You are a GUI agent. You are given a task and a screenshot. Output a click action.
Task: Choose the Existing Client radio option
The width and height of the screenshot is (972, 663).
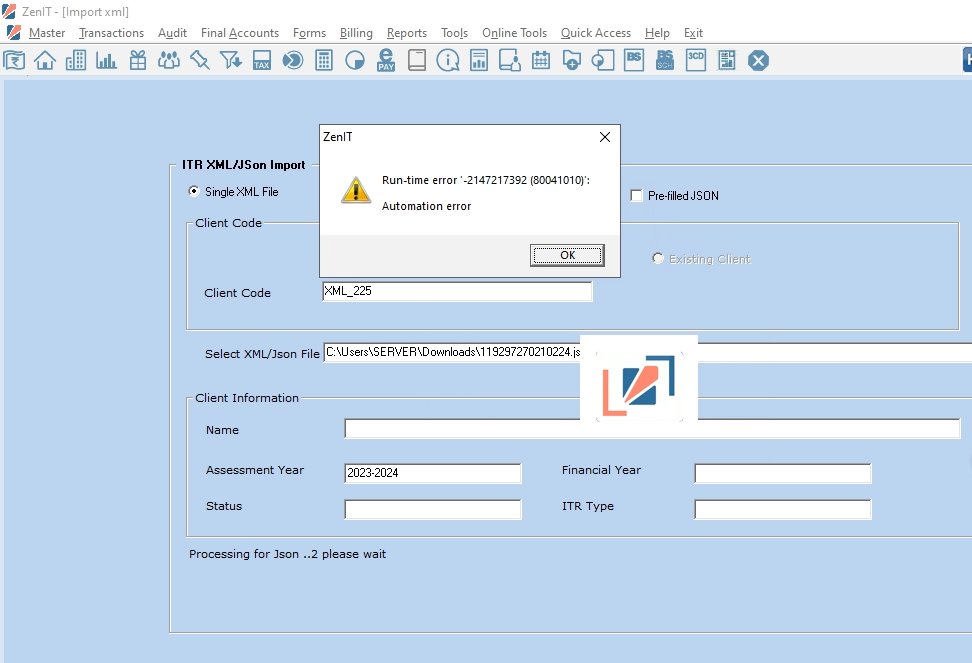click(x=658, y=258)
